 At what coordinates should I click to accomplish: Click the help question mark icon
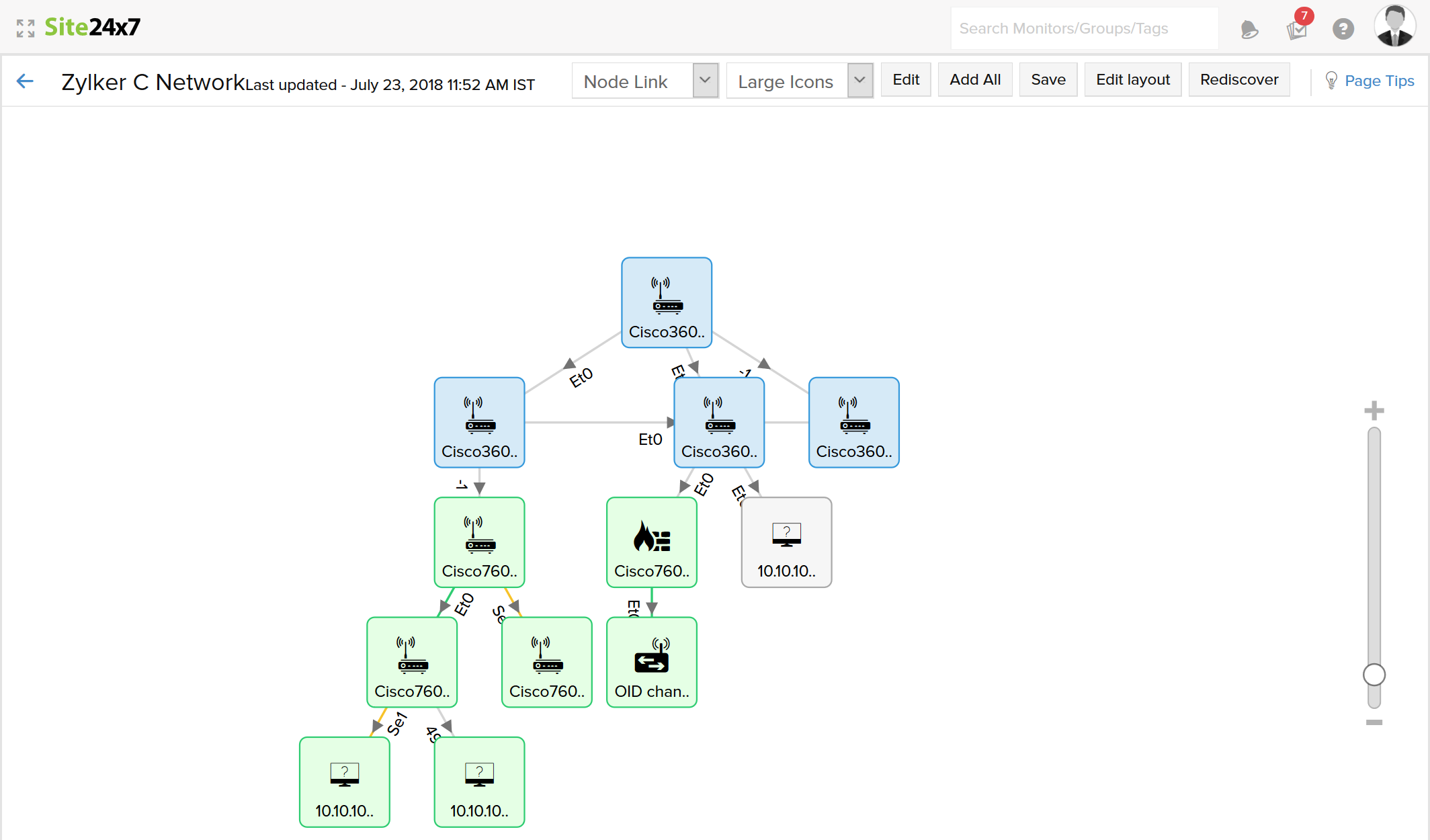(1343, 29)
